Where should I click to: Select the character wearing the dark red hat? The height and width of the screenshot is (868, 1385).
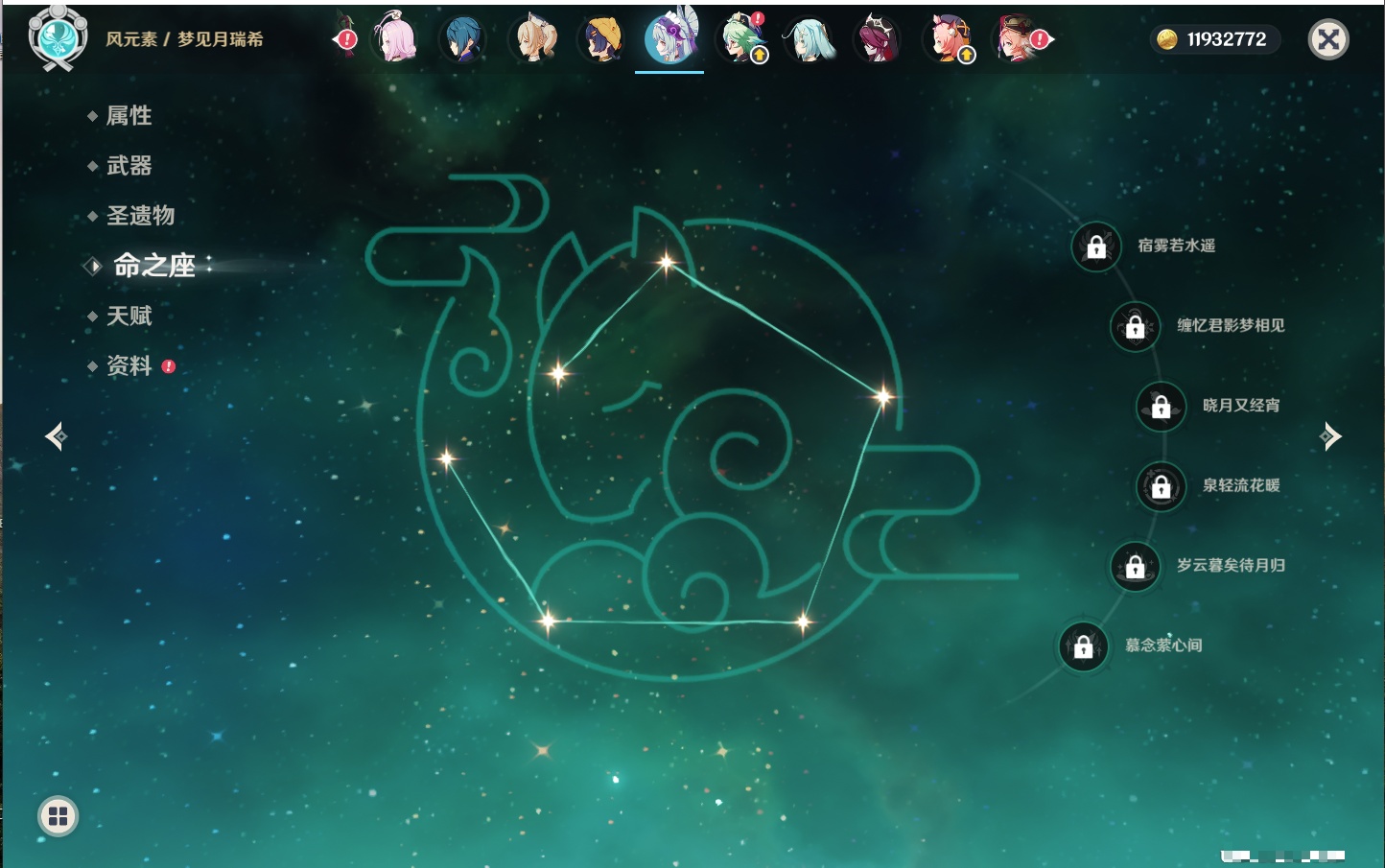point(1018,39)
